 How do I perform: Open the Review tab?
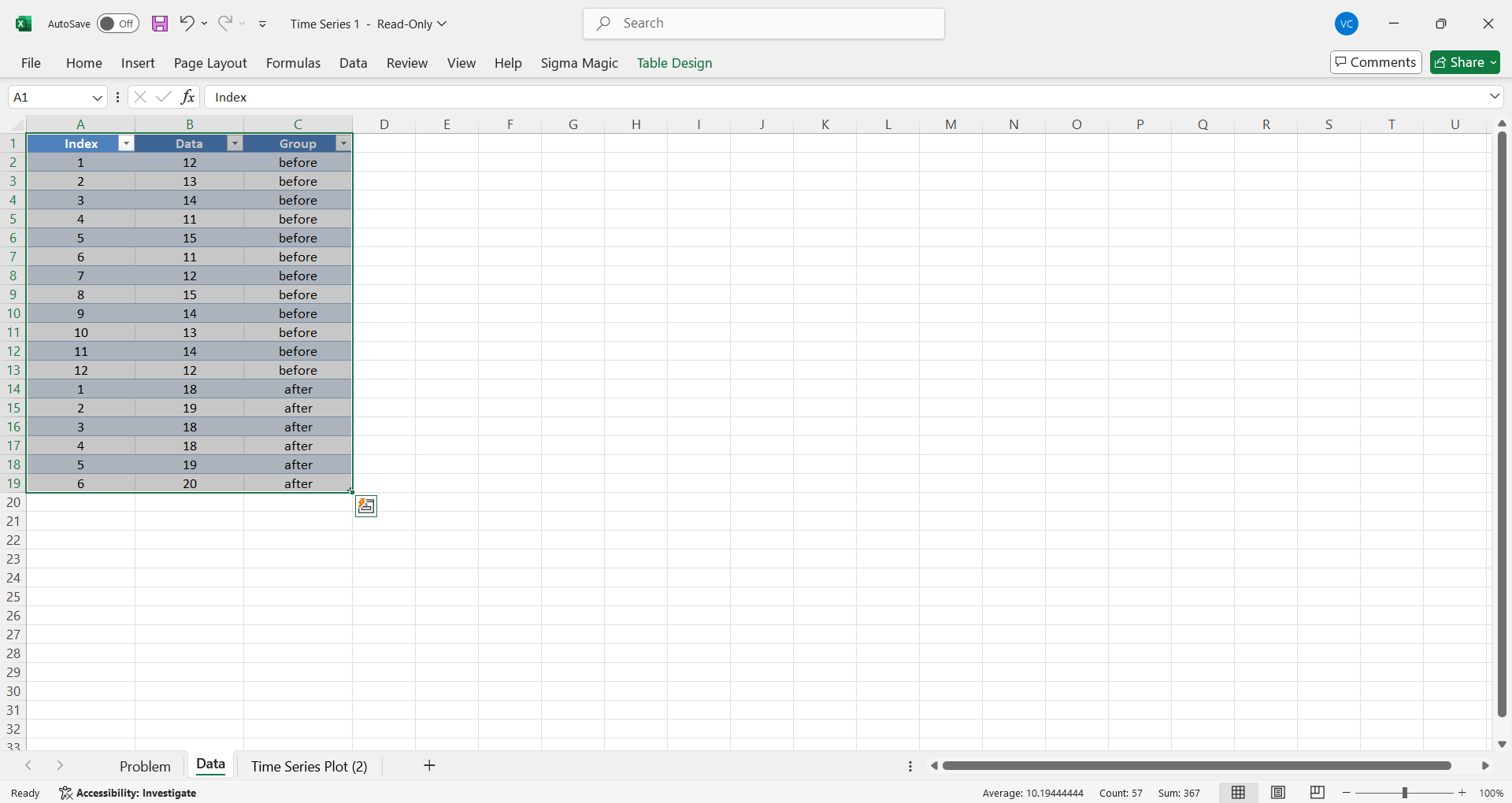point(407,63)
